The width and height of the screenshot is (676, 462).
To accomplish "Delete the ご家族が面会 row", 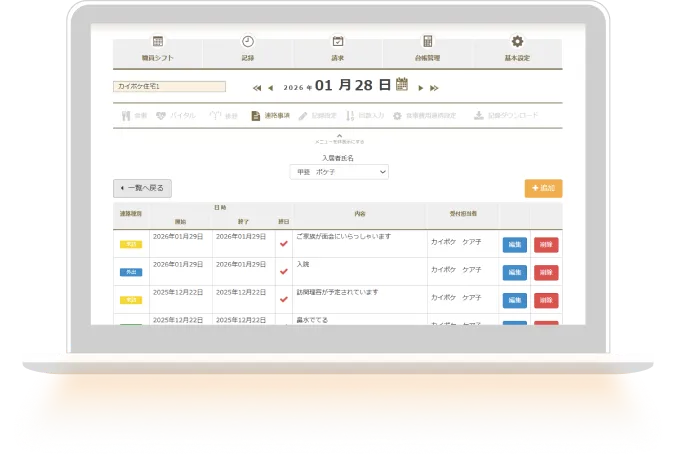I will (x=546, y=245).
